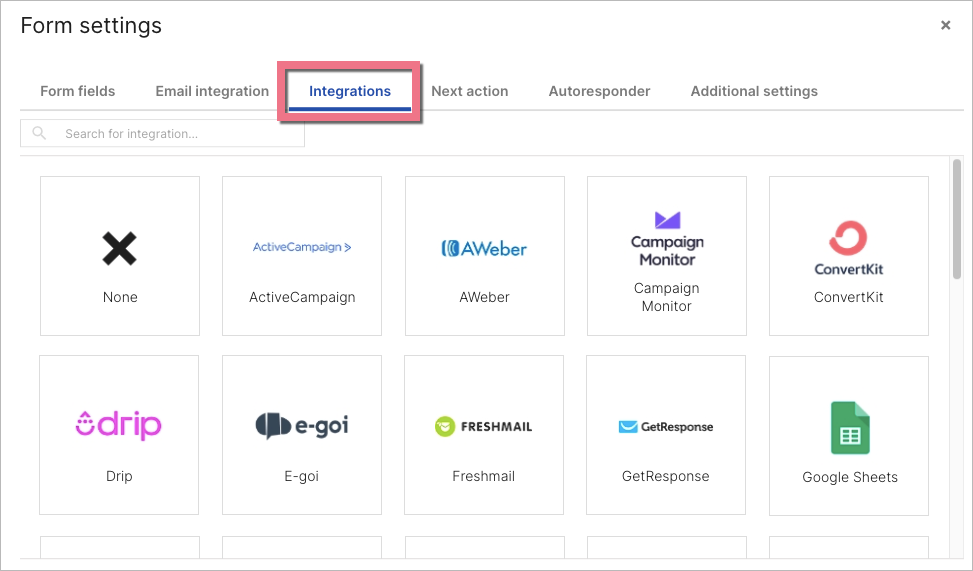This screenshot has width=973, height=571.
Task: Select the E-goi integration logo
Action: tap(302, 426)
